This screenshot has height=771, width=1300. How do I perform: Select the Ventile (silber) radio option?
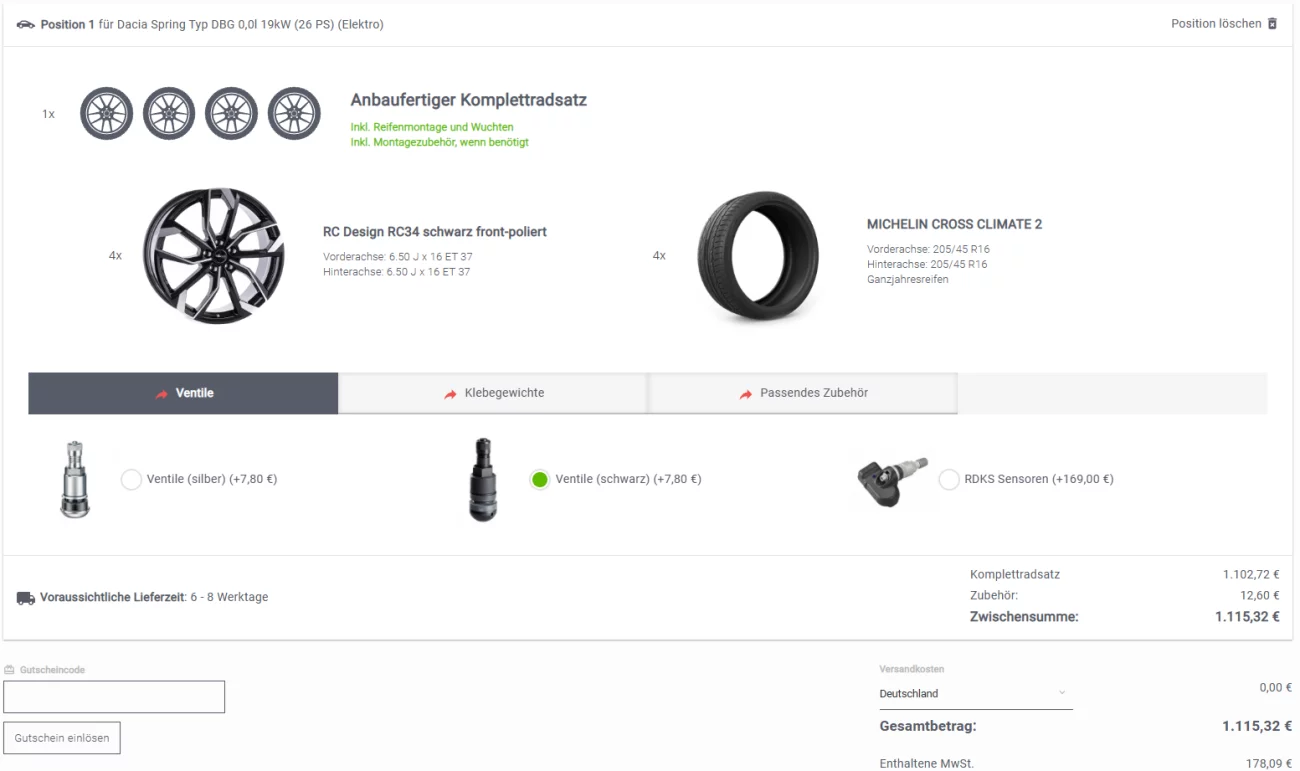pyautogui.click(x=131, y=480)
